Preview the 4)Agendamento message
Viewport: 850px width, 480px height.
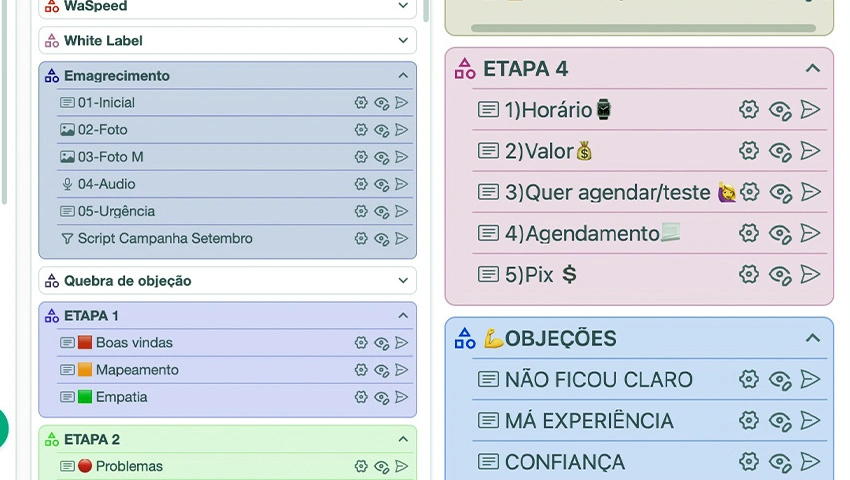click(x=780, y=233)
